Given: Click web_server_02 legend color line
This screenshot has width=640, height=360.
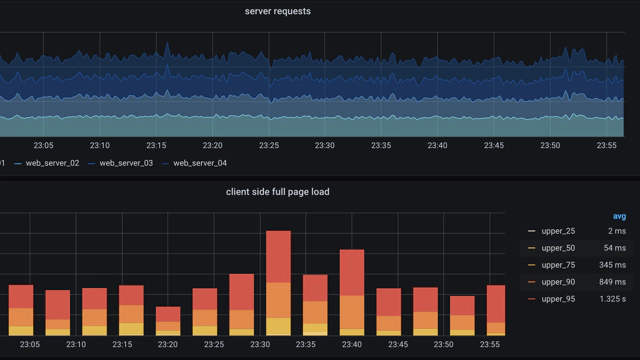Looking at the screenshot, I should (x=18, y=164).
